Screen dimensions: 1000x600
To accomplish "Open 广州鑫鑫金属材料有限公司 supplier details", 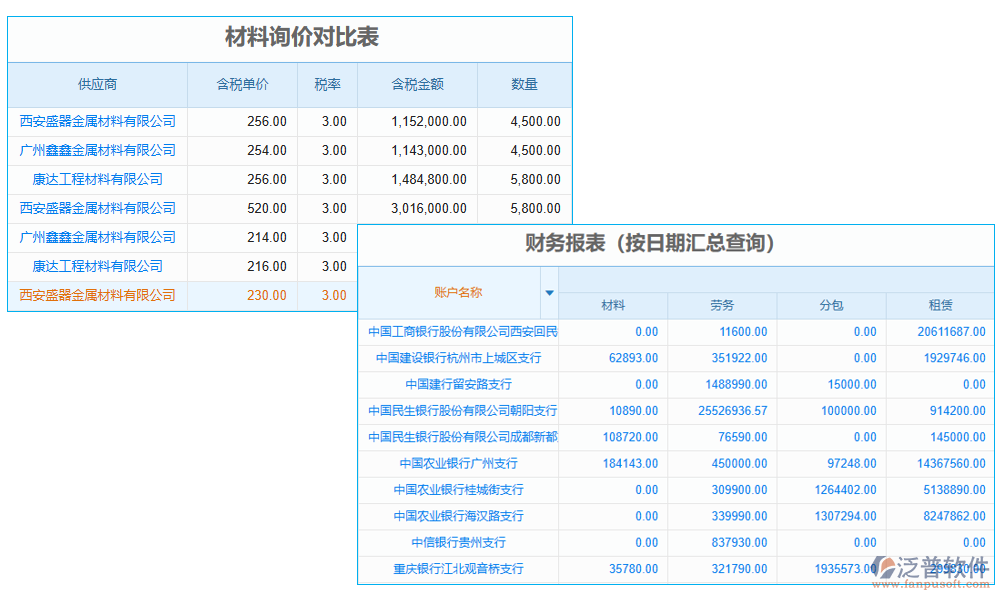I will point(96,150).
